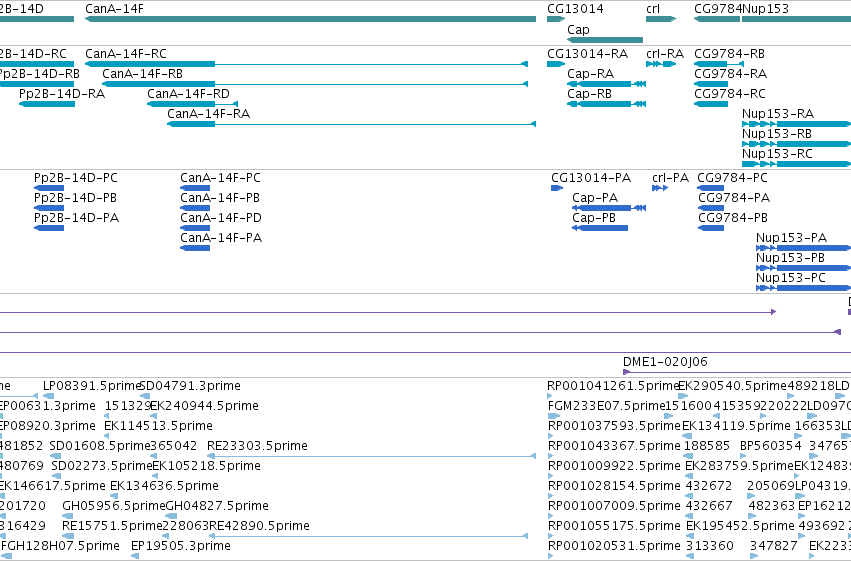Select the crl-RA transcript label

coord(665,54)
